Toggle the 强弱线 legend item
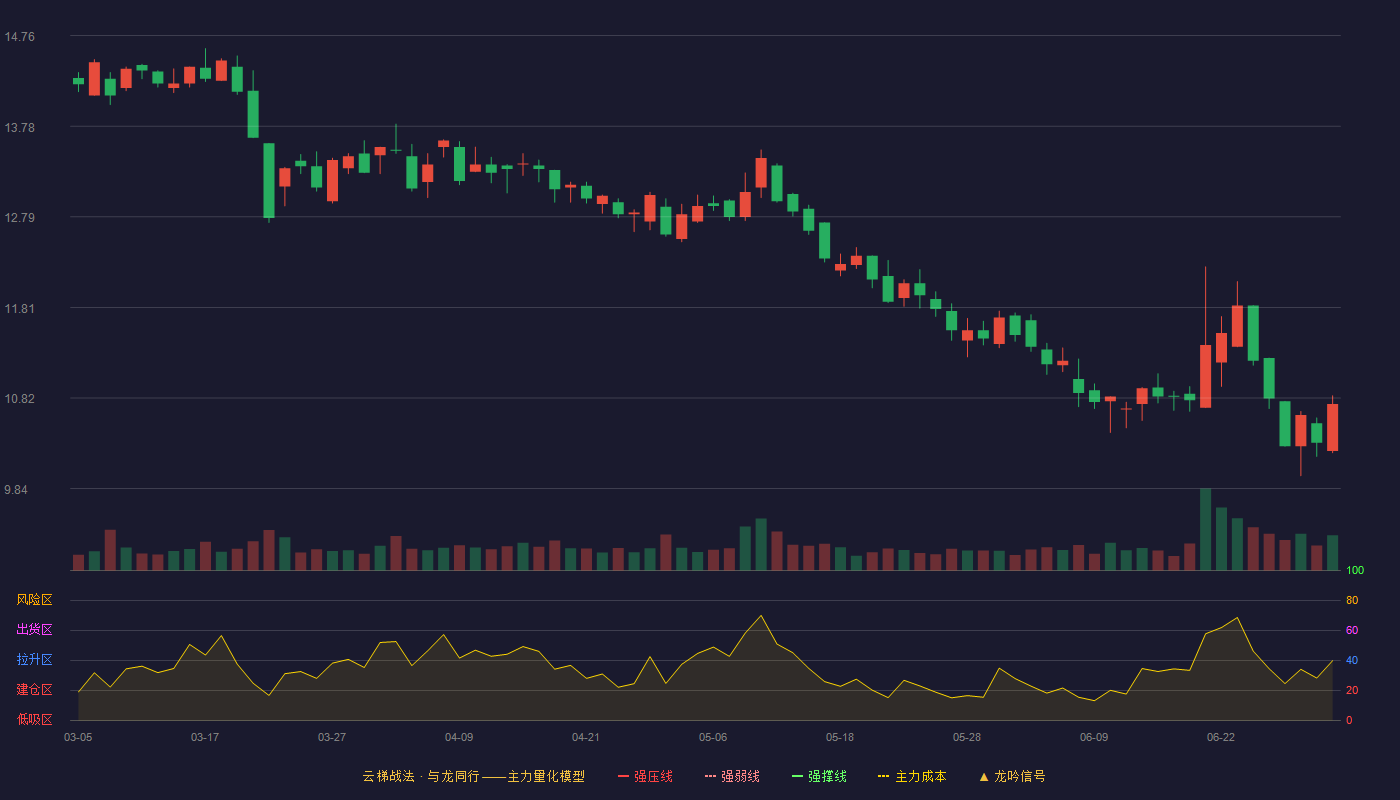 732,776
